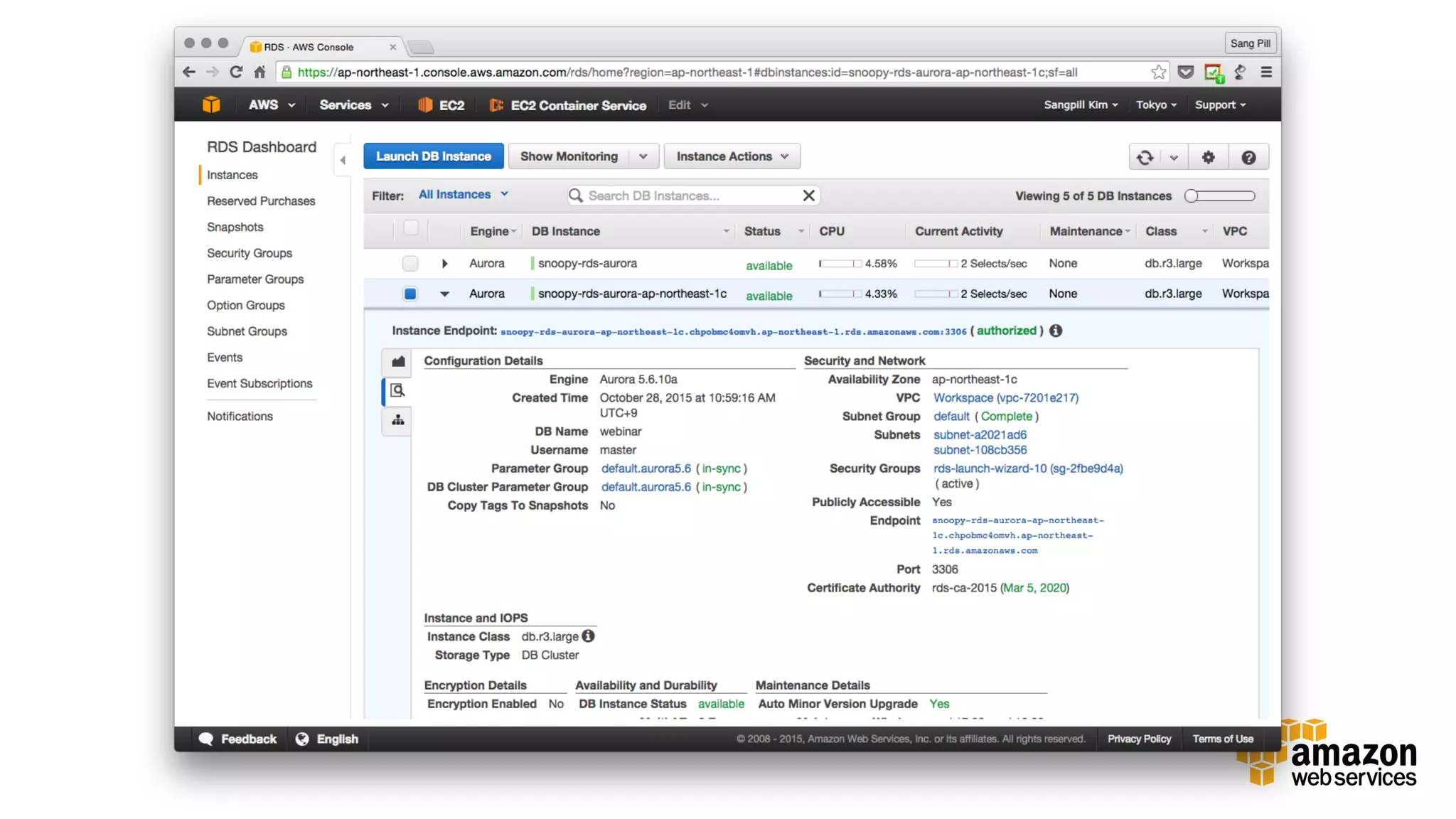Open the monitoring chart side tab icon
The image size is (1456, 819).
tap(398, 361)
